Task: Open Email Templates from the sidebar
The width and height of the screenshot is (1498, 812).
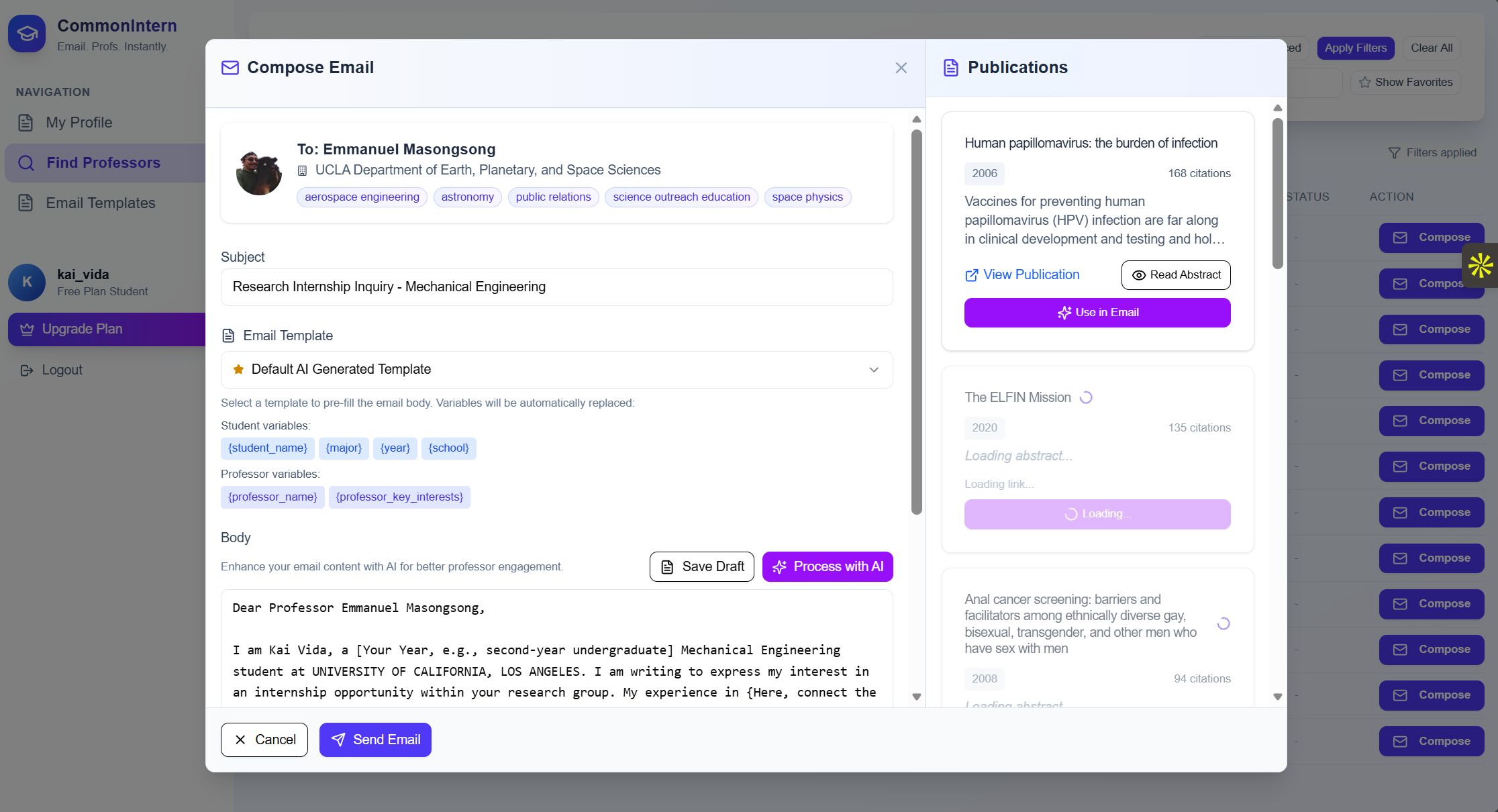Action: pos(100,203)
